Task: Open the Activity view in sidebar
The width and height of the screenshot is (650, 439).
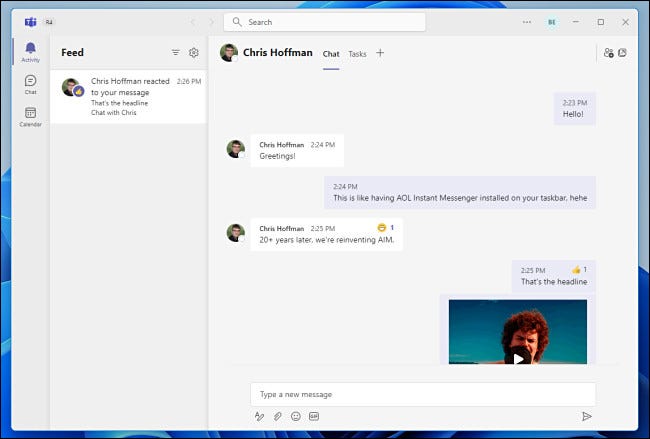Action: coord(30,51)
